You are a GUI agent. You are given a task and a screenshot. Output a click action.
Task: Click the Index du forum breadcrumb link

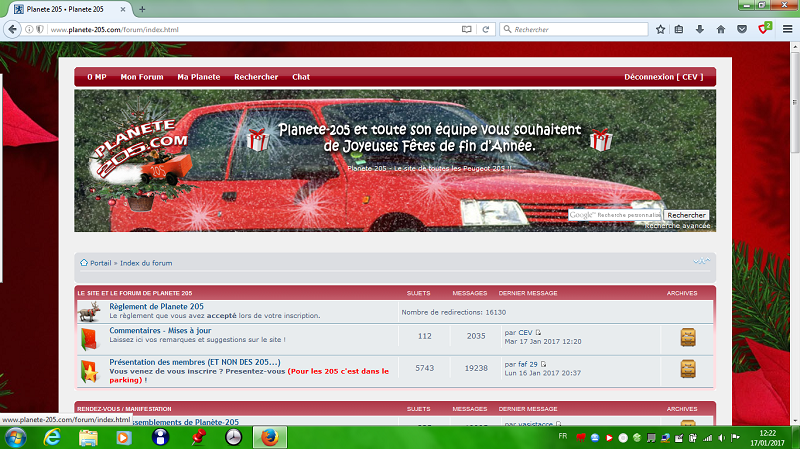146,263
